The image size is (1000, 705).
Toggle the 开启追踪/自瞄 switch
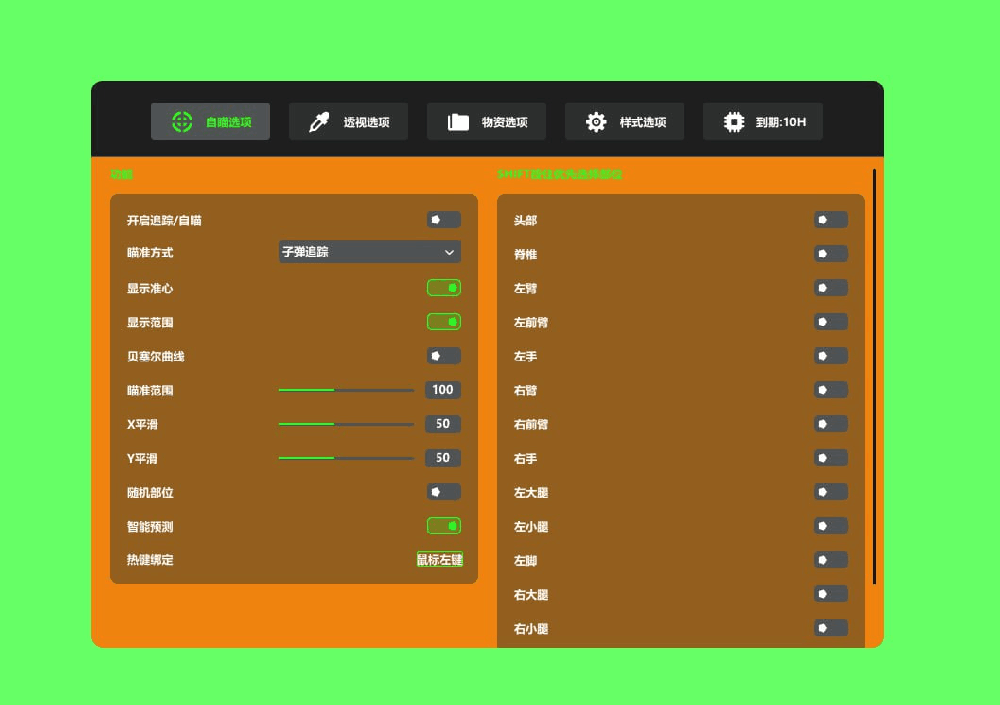coord(444,220)
